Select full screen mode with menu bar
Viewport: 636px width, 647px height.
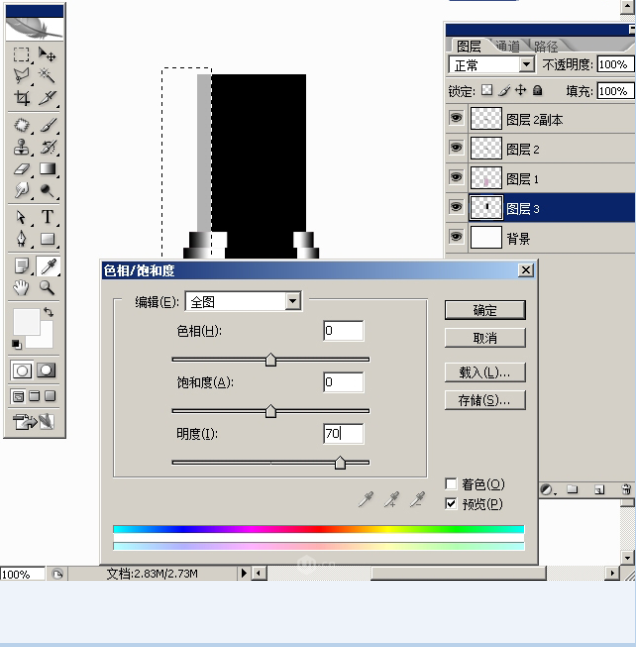[x=34, y=396]
